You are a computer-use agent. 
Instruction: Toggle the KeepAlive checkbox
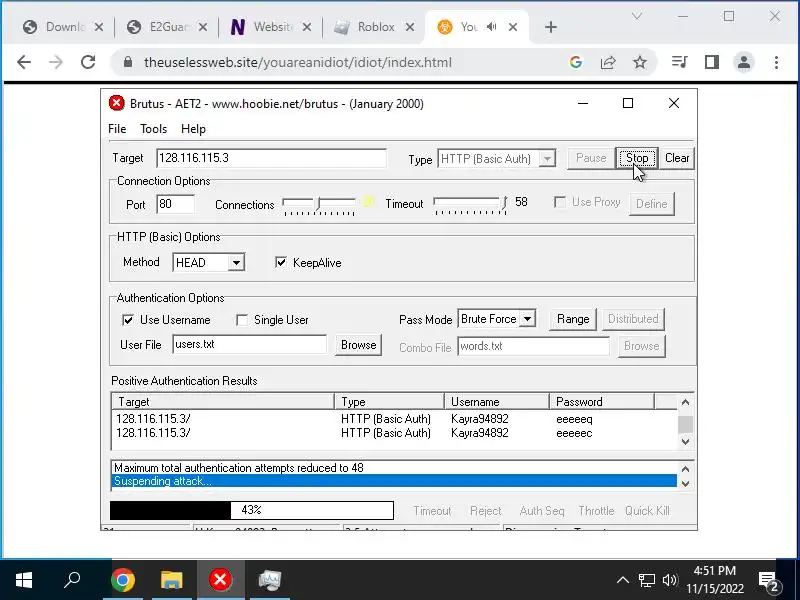281,262
